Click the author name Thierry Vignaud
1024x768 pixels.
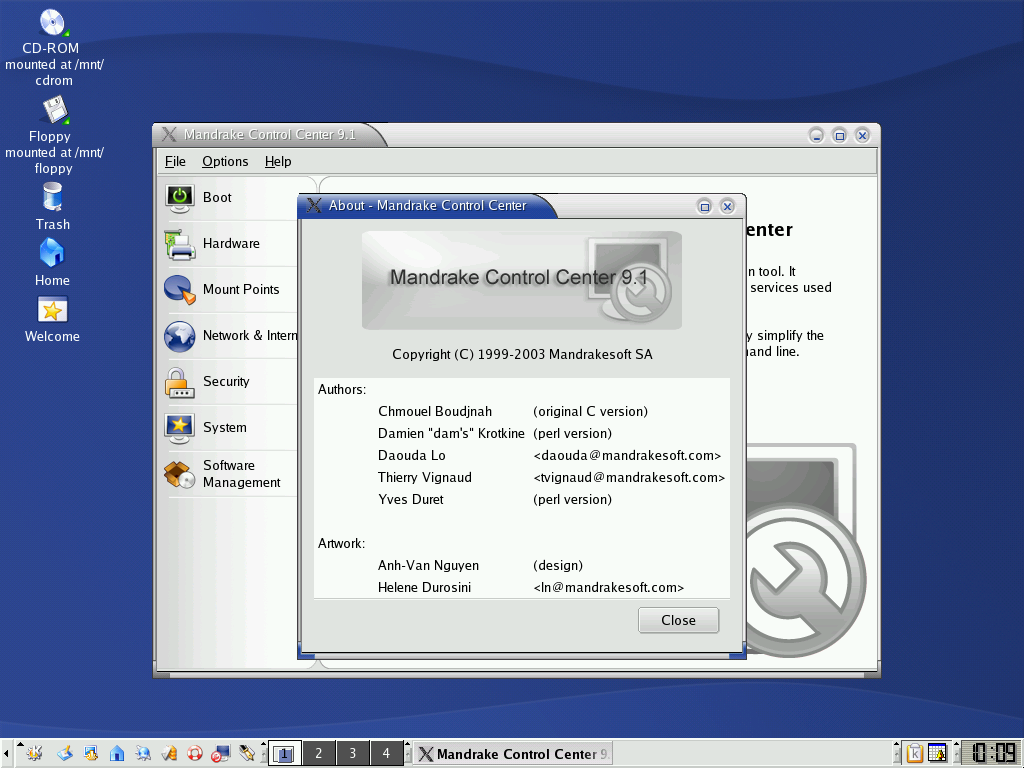pyautogui.click(x=424, y=477)
